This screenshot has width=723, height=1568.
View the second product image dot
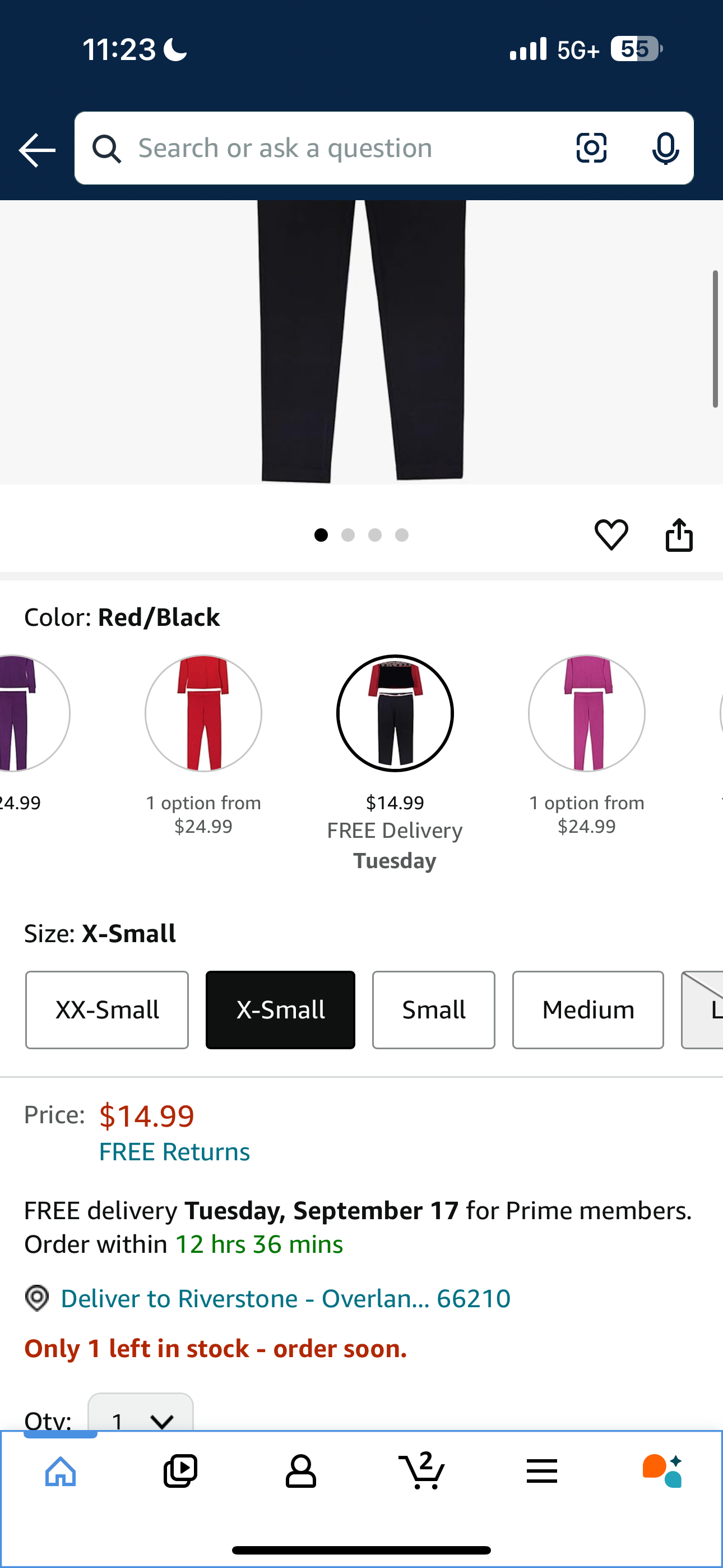tap(349, 534)
